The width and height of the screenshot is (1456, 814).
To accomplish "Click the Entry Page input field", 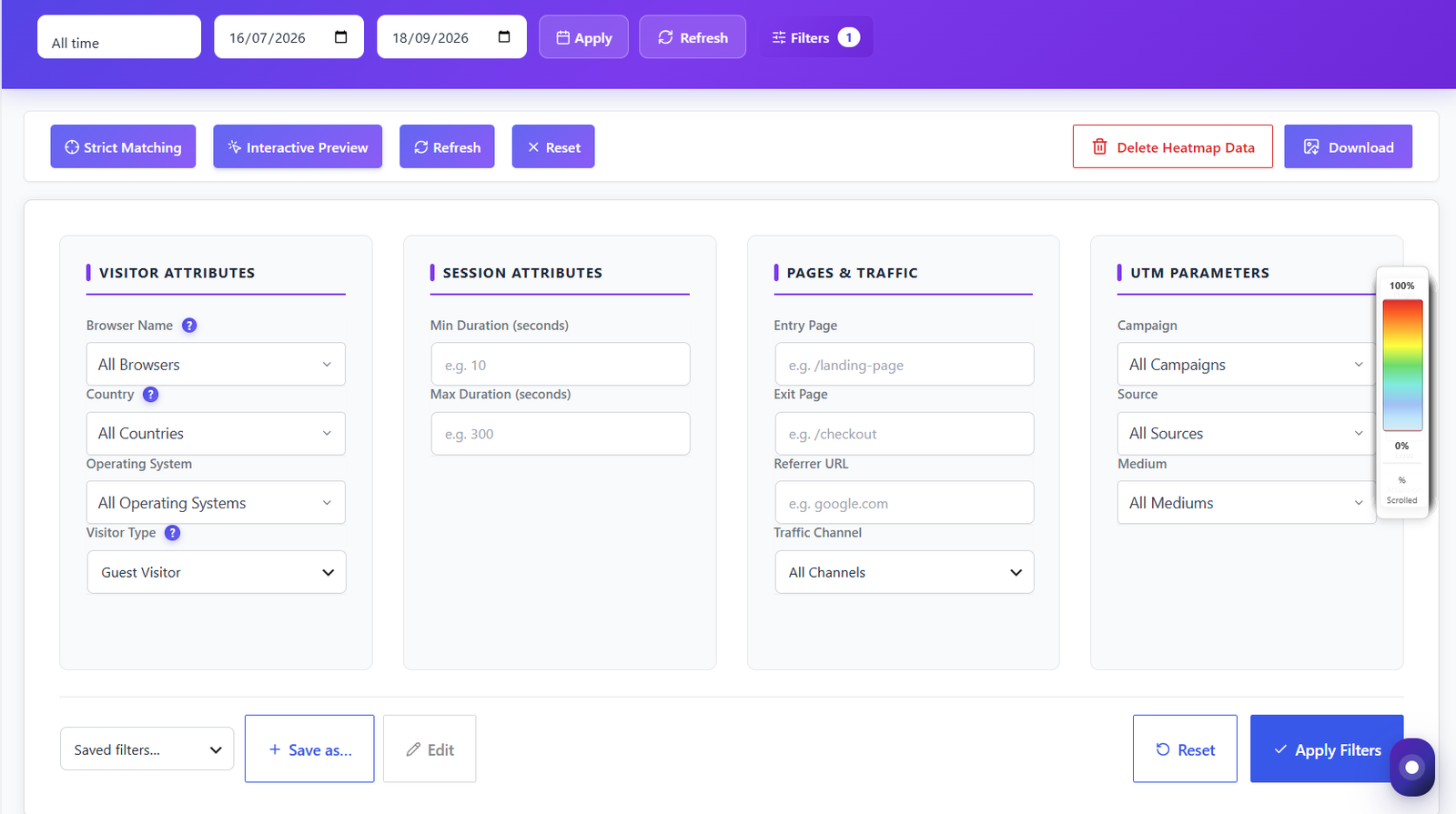I will click(905, 365).
